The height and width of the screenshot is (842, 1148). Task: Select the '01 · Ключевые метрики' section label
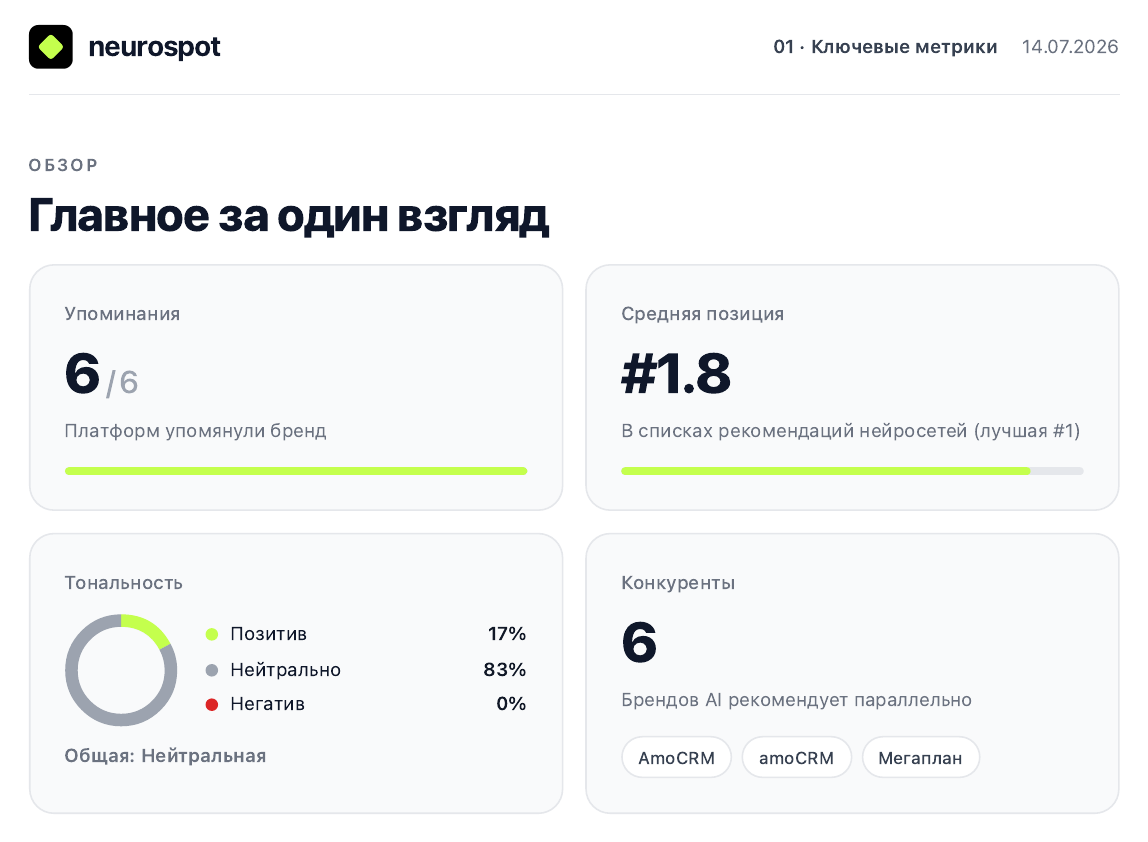point(885,47)
